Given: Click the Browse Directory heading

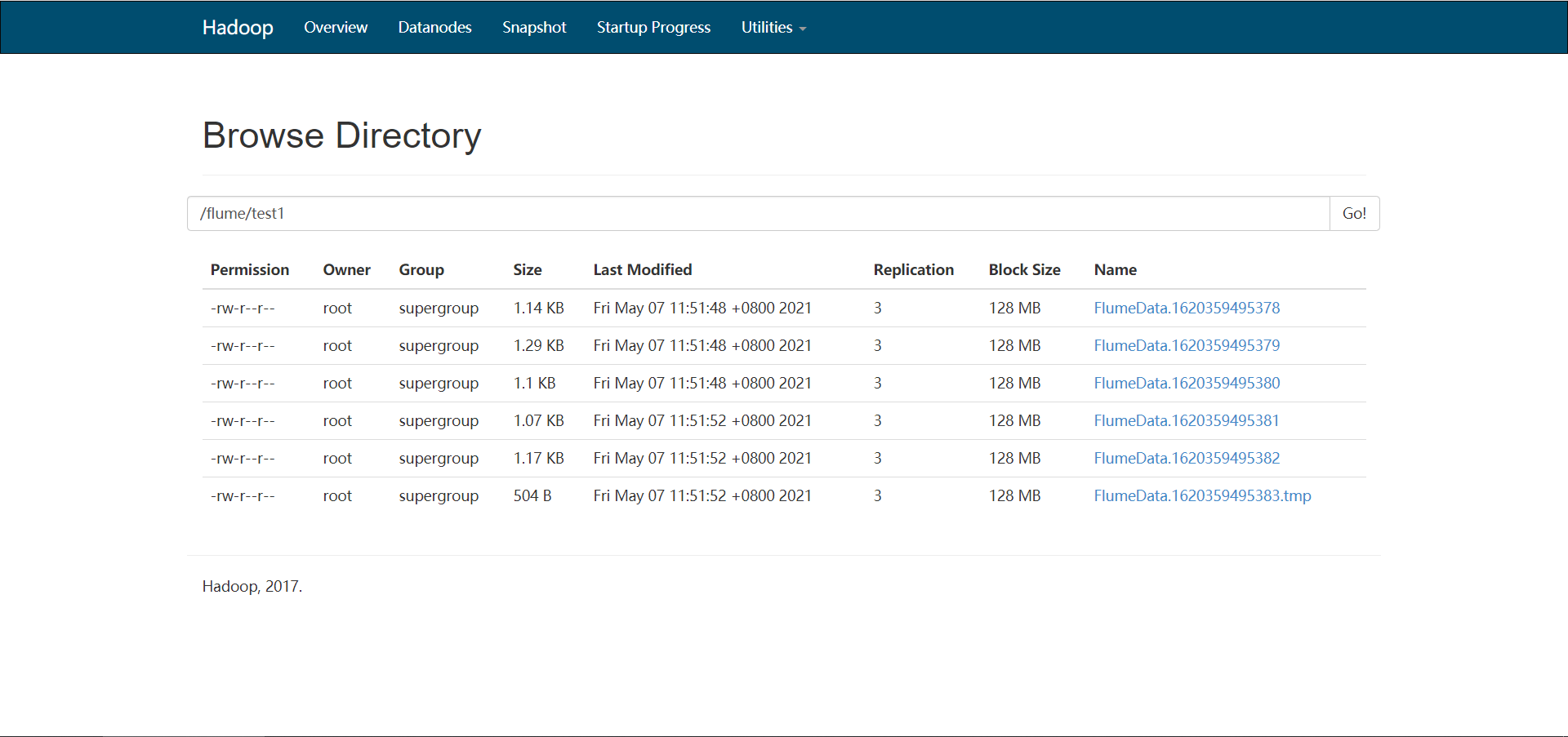Looking at the screenshot, I should pyautogui.click(x=341, y=135).
